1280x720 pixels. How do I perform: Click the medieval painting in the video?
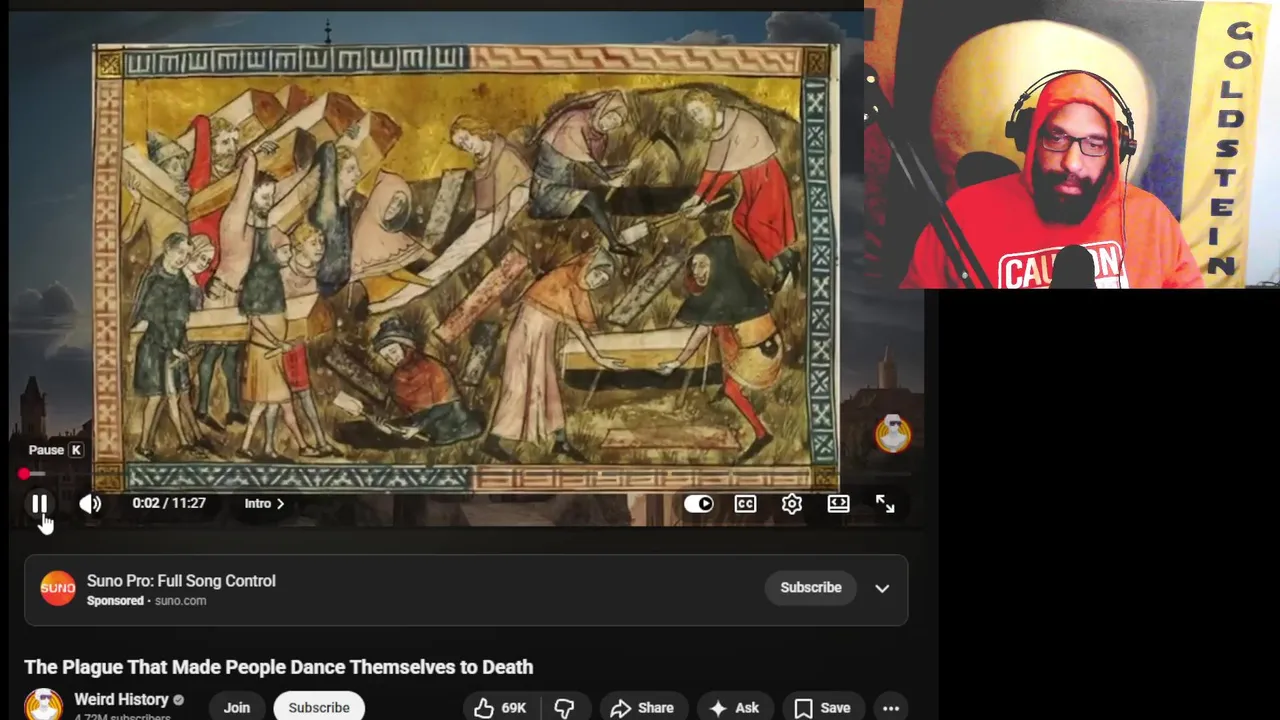click(x=466, y=267)
